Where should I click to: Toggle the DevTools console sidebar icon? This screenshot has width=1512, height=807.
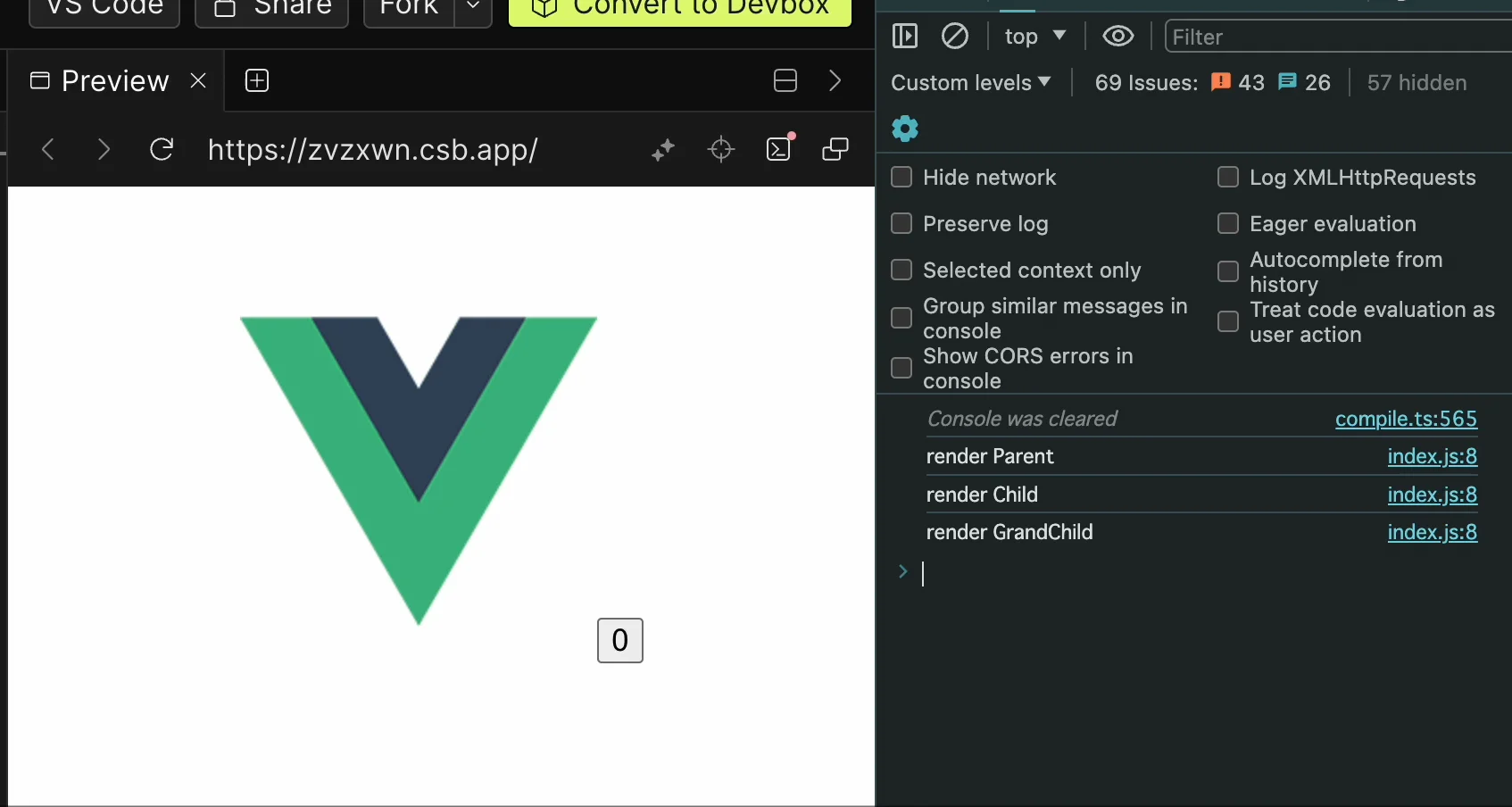905,37
